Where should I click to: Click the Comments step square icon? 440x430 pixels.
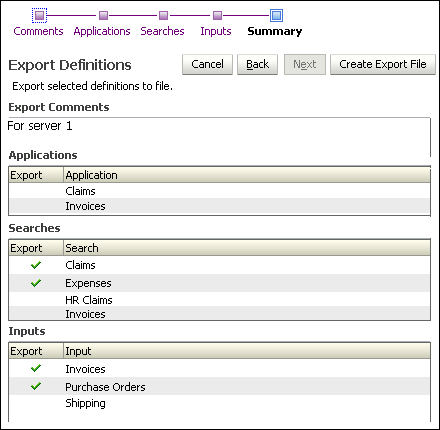39,15
